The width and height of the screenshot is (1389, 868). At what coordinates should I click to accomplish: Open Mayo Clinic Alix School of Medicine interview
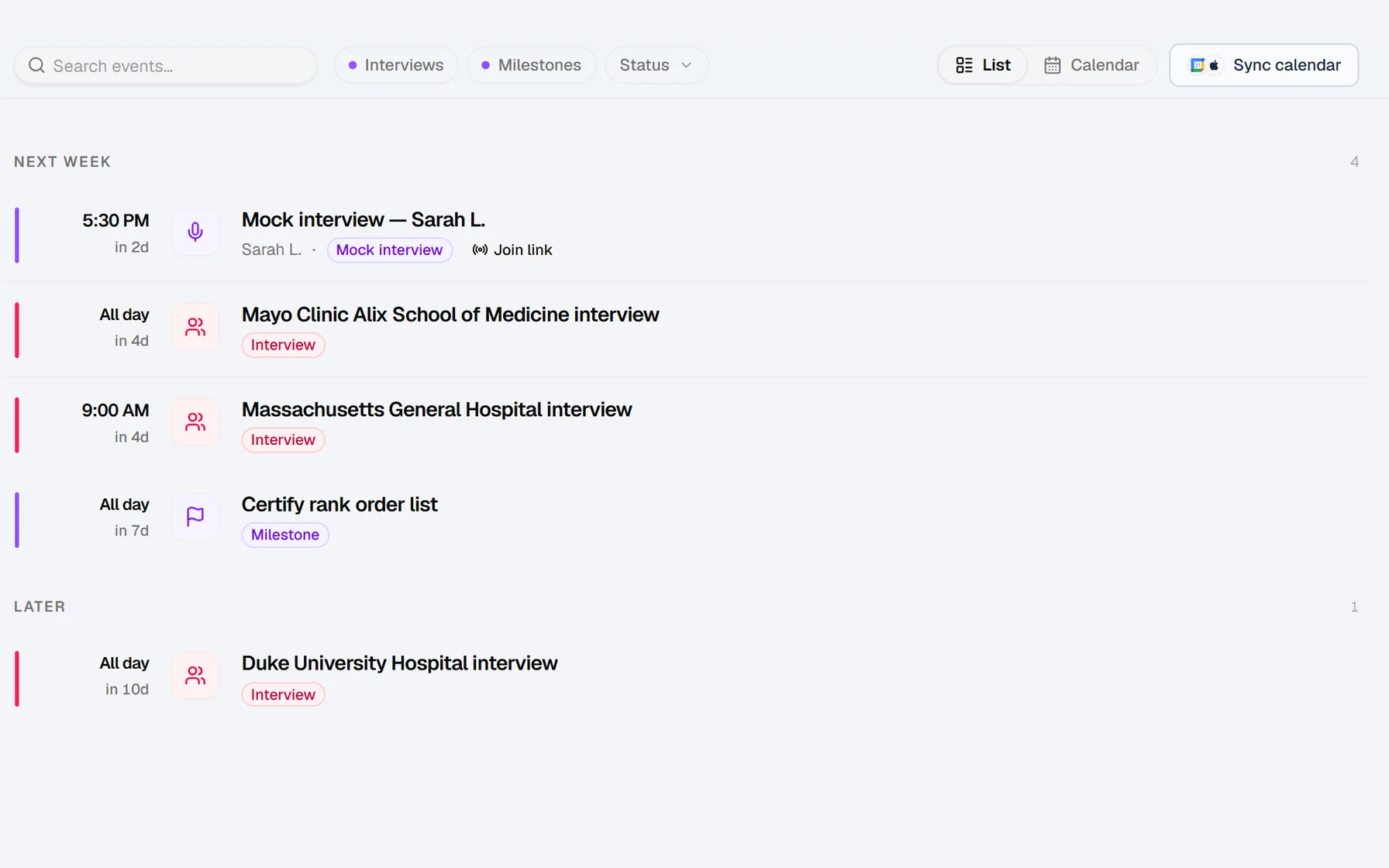pos(450,315)
